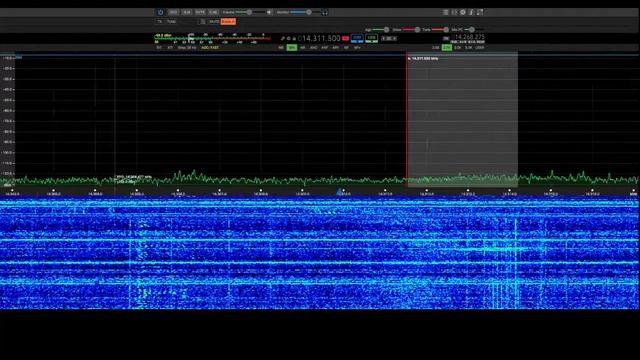
Task: Toggle fullscreen using the expand icon
Action: (x=480, y=12)
